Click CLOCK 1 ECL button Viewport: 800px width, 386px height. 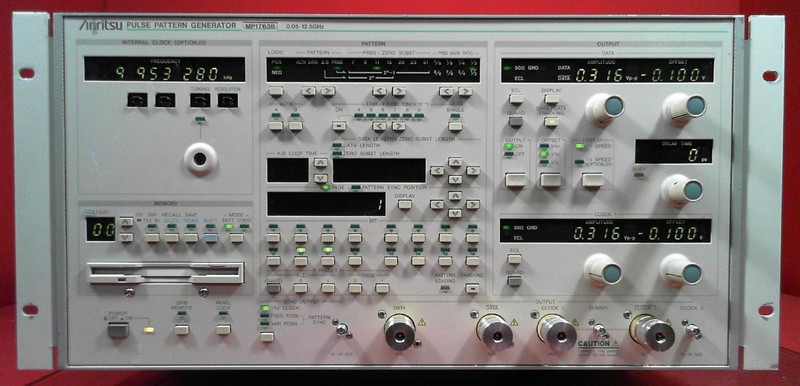click(515, 259)
